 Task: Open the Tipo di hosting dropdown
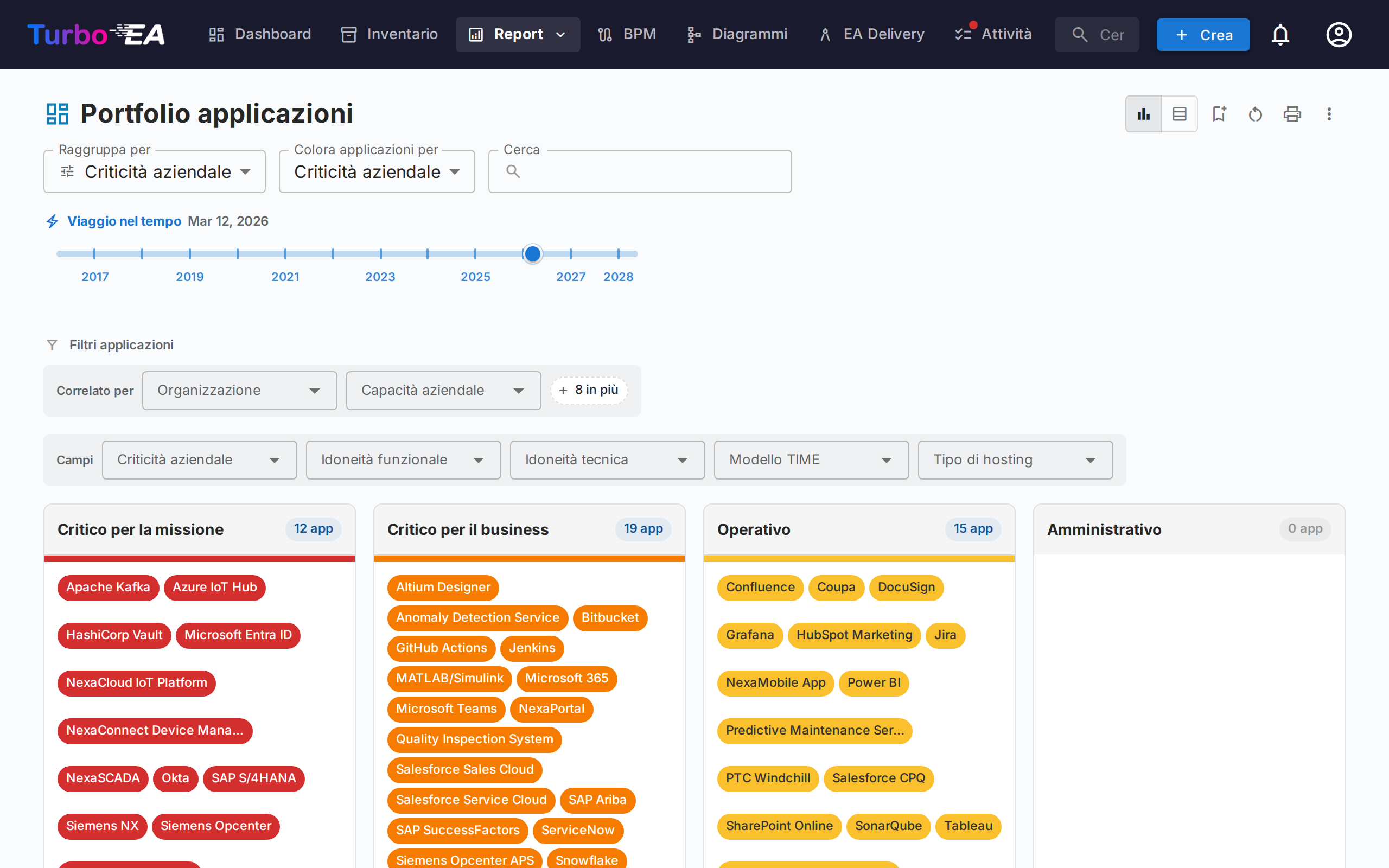1015,459
